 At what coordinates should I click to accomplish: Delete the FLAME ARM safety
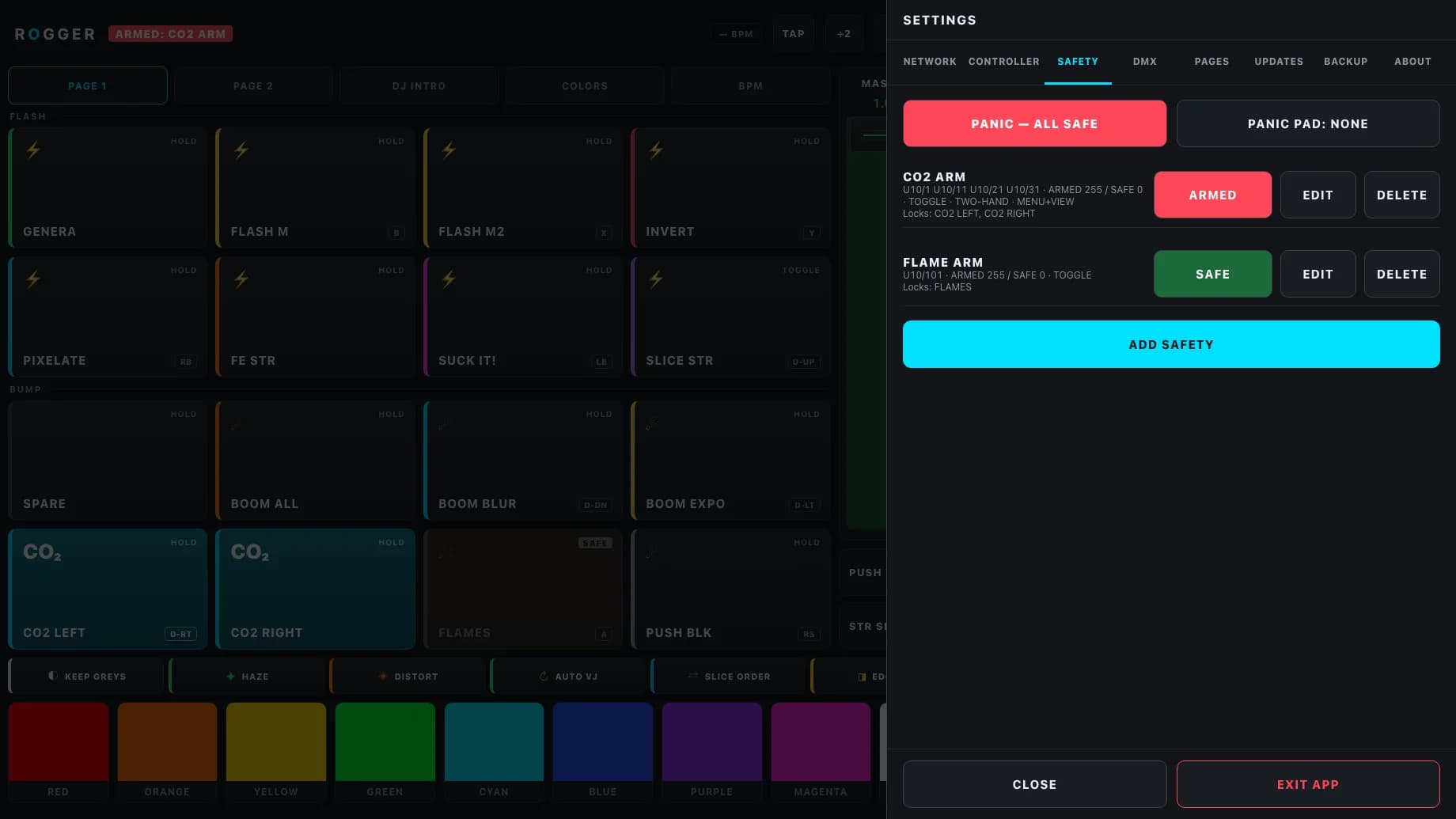pos(1401,274)
